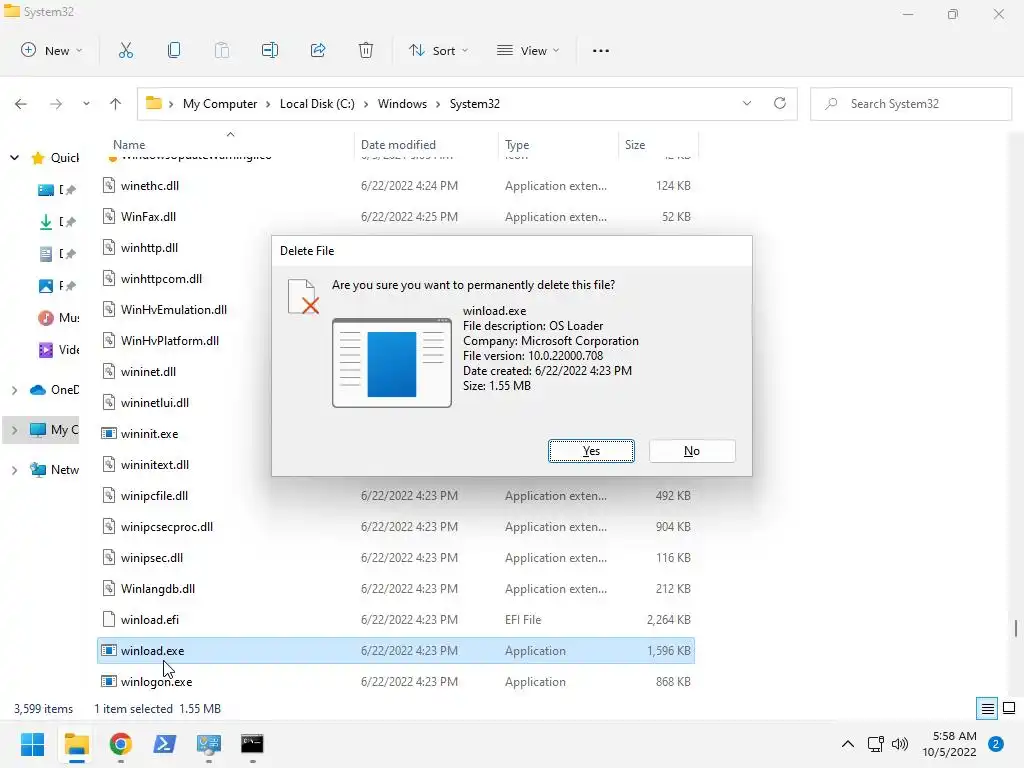Click the vertical scrollbar thumb
1024x768 pixels.
(x=1016, y=628)
